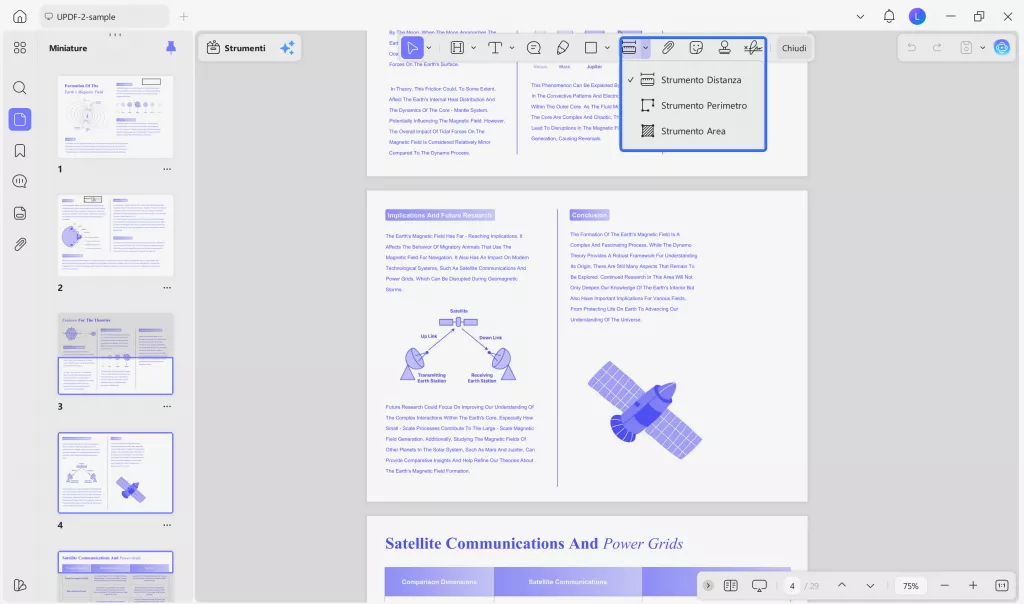Expand the save options dropdown arrow
1024x604 pixels.
tap(982, 48)
